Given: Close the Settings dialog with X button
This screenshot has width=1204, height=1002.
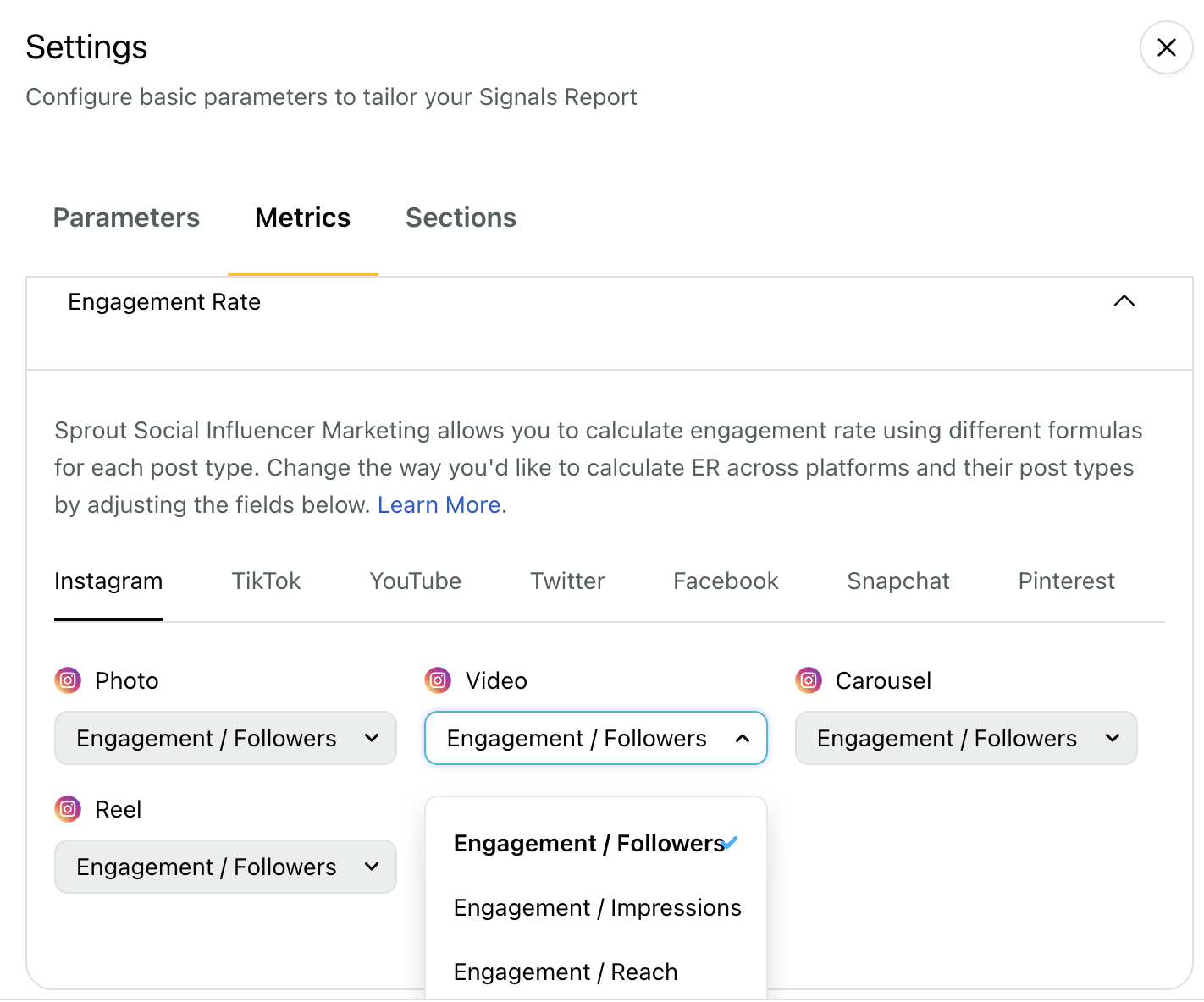Looking at the screenshot, I should tap(1166, 47).
